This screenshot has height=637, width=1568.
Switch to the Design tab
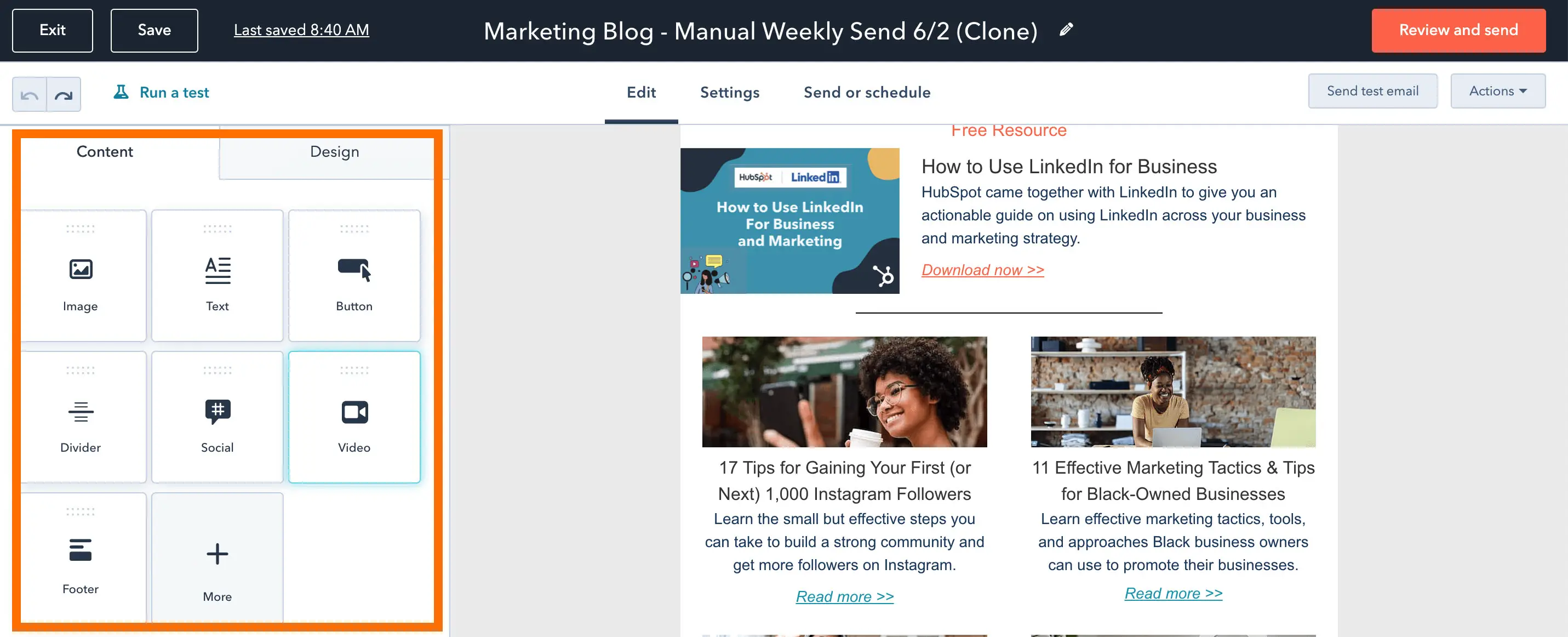pyautogui.click(x=334, y=152)
